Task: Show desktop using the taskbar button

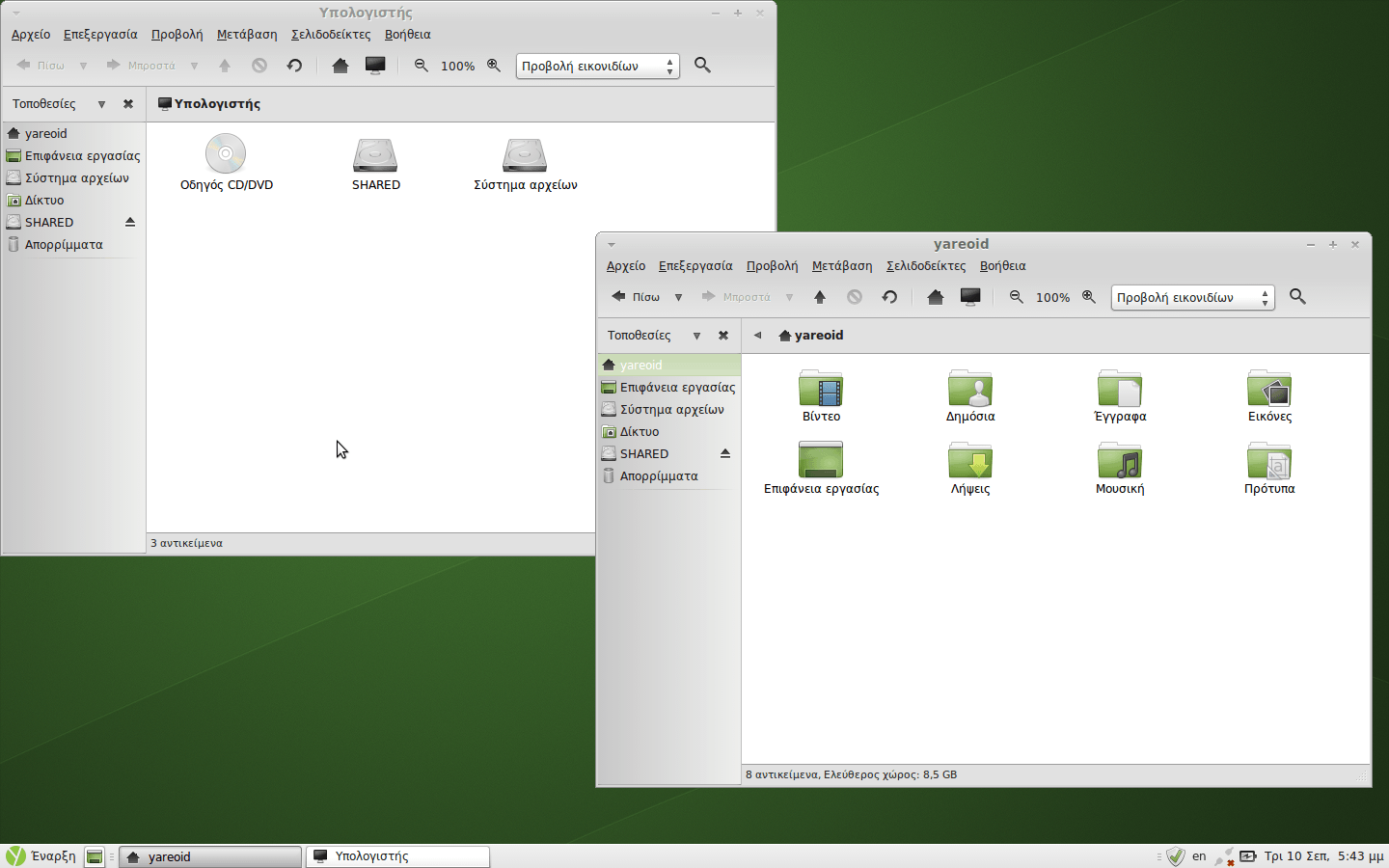Action: point(94,856)
